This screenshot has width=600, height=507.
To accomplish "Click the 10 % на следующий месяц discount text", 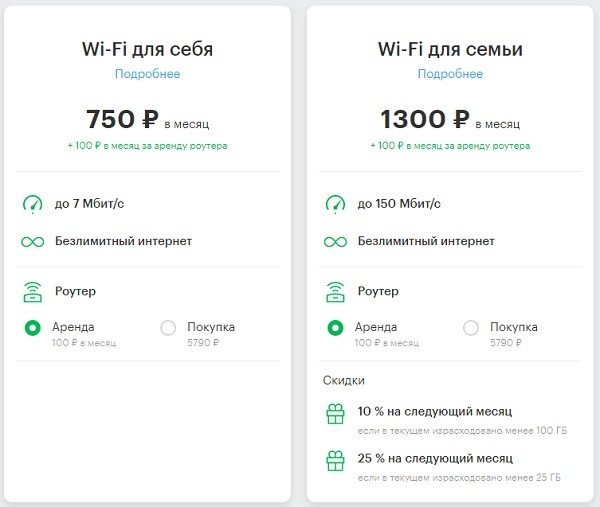I will (x=435, y=411).
